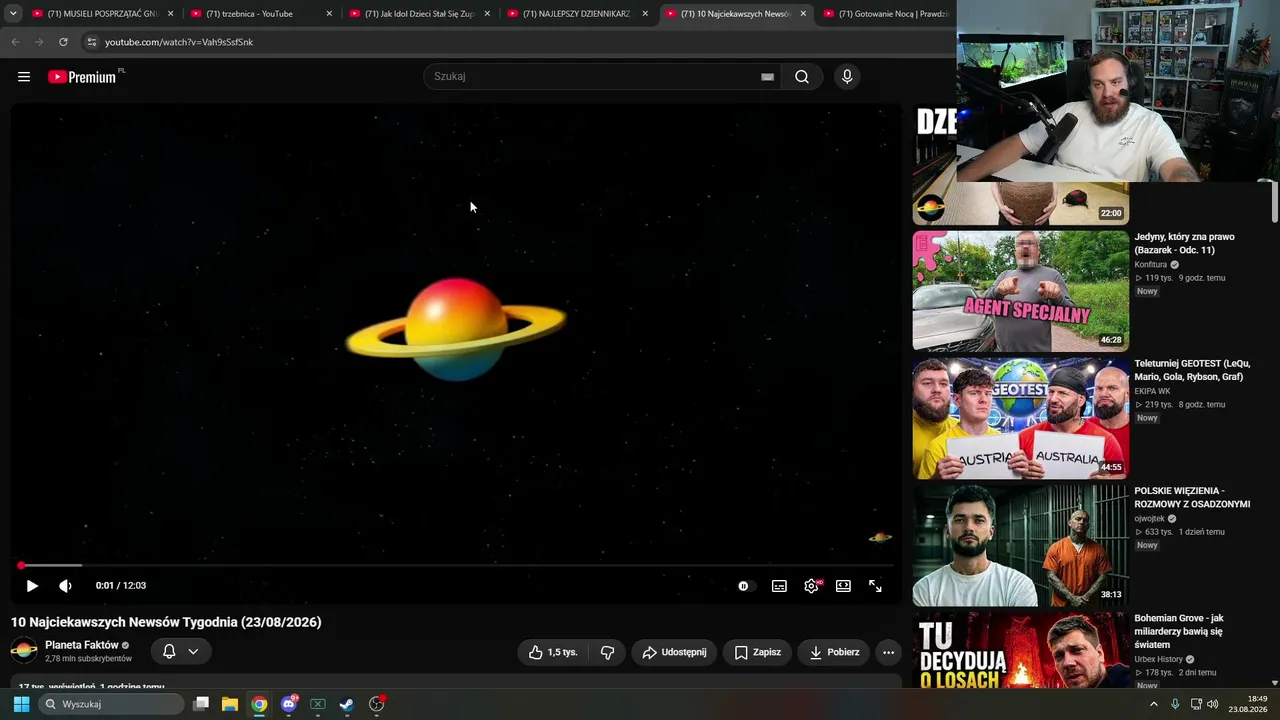Open the AGENT SPECJALNY video thumbnail
The height and width of the screenshot is (720, 1280).
[1020, 291]
